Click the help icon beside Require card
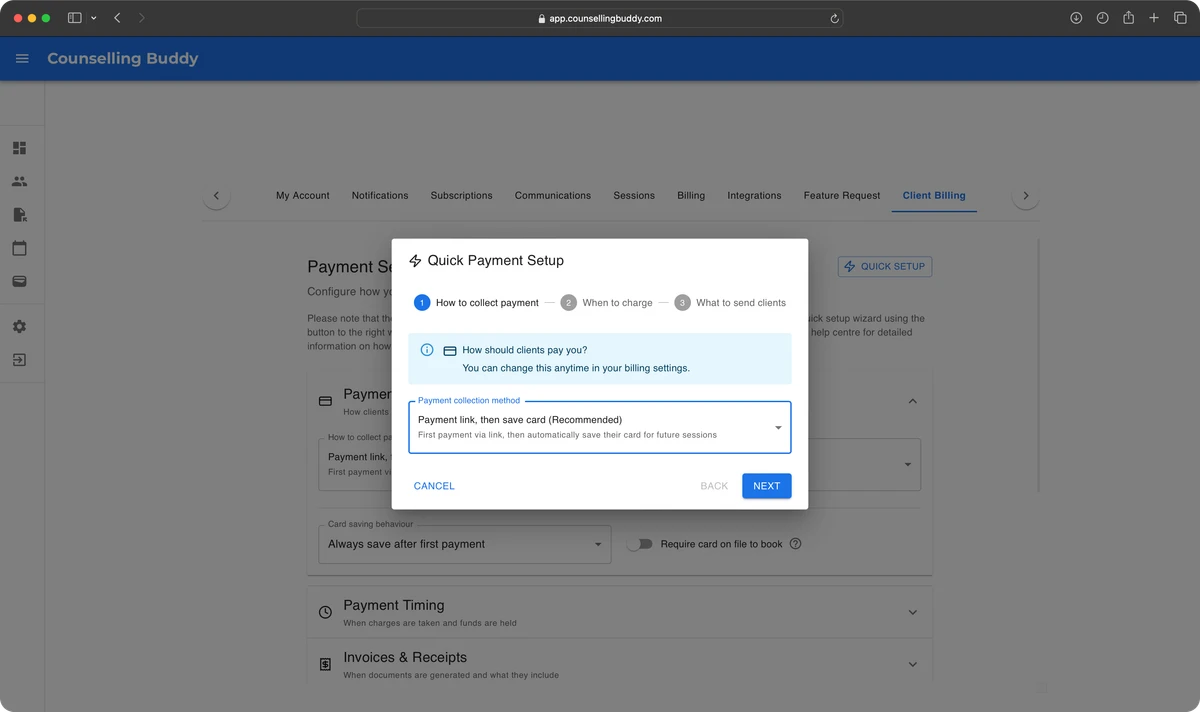1200x712 pixels. point(795,544)
